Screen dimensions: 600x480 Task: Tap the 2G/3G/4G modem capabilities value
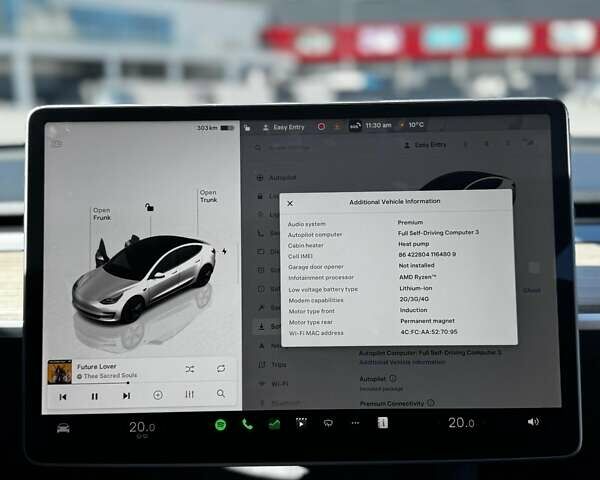[x=414, y=299]
